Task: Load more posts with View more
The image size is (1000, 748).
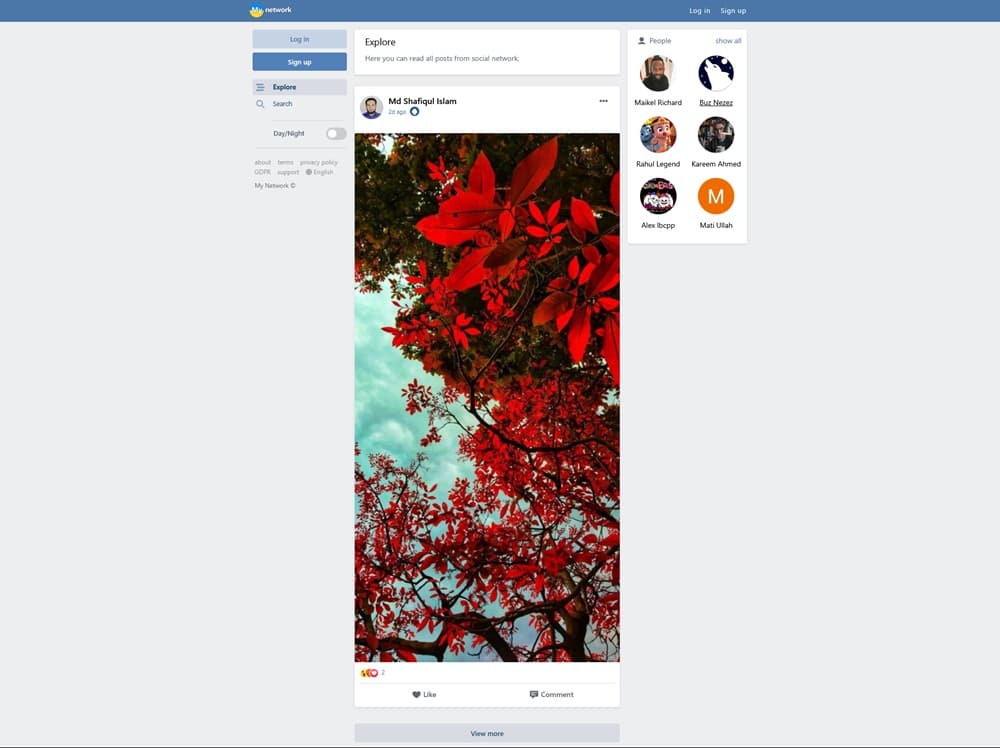Action: 487,733
